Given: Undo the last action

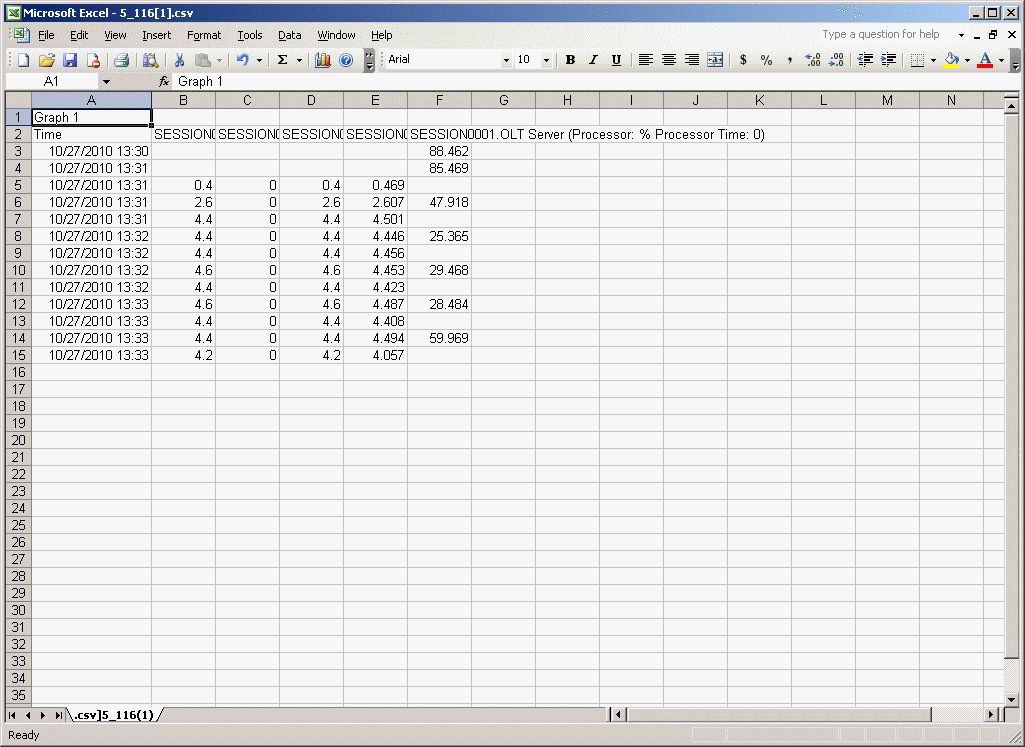Looking at the screenshot, I should (243, 60).
